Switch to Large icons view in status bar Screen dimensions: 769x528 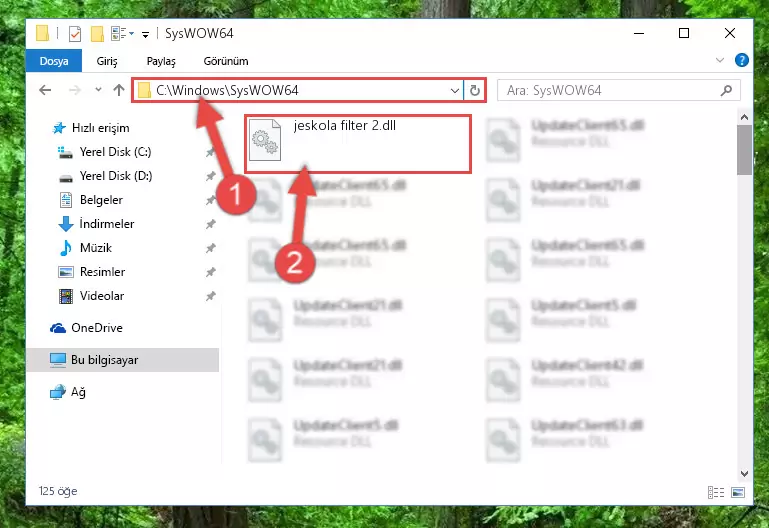(x=738, y=492)
